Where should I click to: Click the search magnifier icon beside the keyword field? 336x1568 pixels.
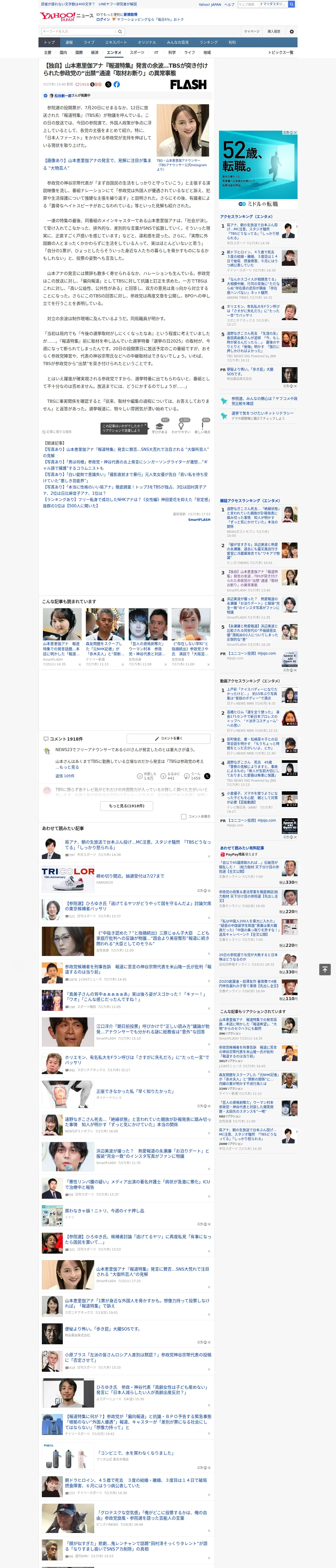[120, 31]
